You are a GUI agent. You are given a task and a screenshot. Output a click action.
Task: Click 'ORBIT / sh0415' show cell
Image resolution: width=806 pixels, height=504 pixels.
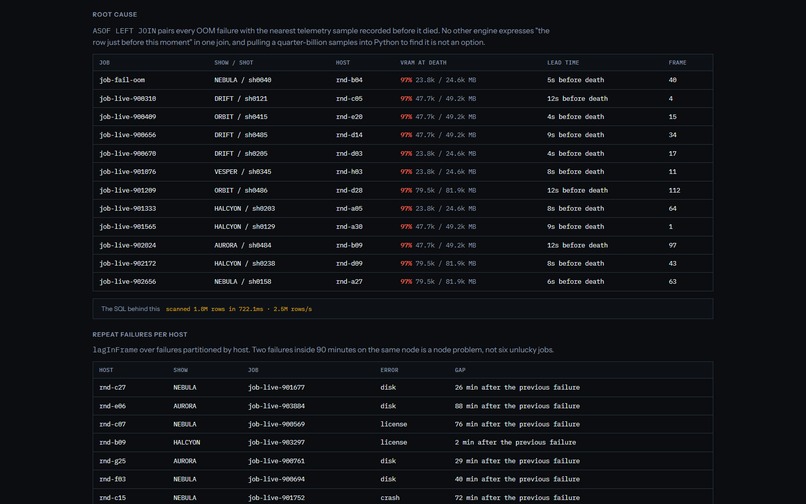pyautogui.click(x=241, y=117)
